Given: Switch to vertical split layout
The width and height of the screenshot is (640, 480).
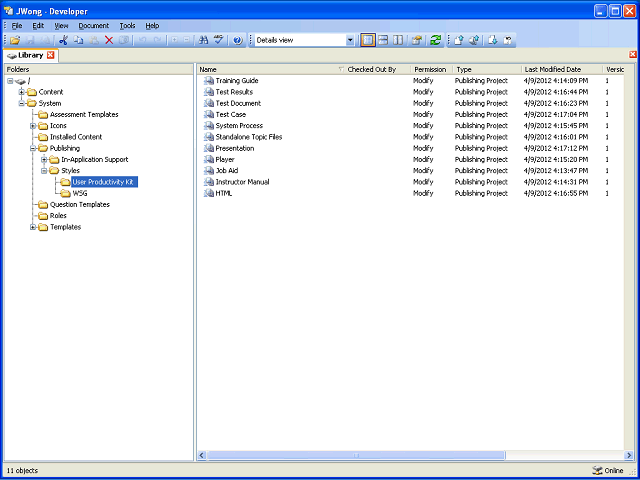Looking at the screenshot, I should pyautogui.click(x=398, y=40).
